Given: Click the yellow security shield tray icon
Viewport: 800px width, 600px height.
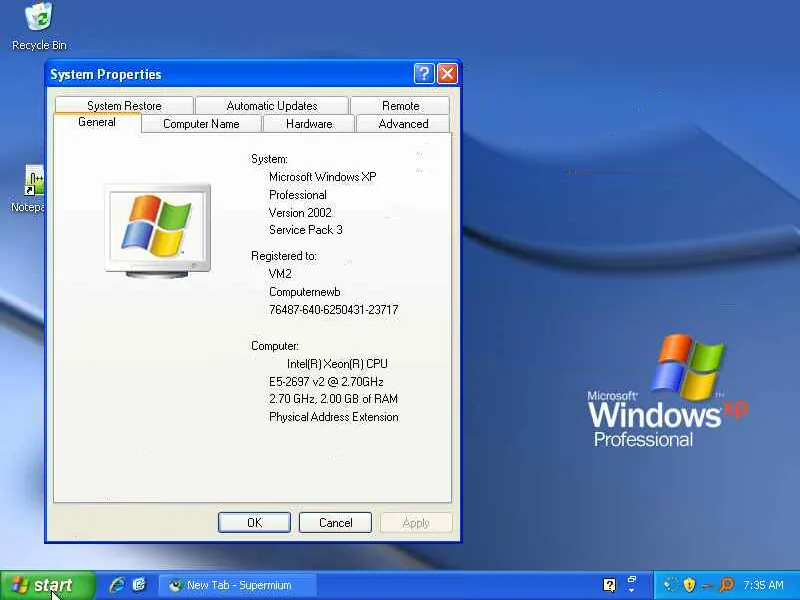Looking at the screenshot, I should (689, 585).
